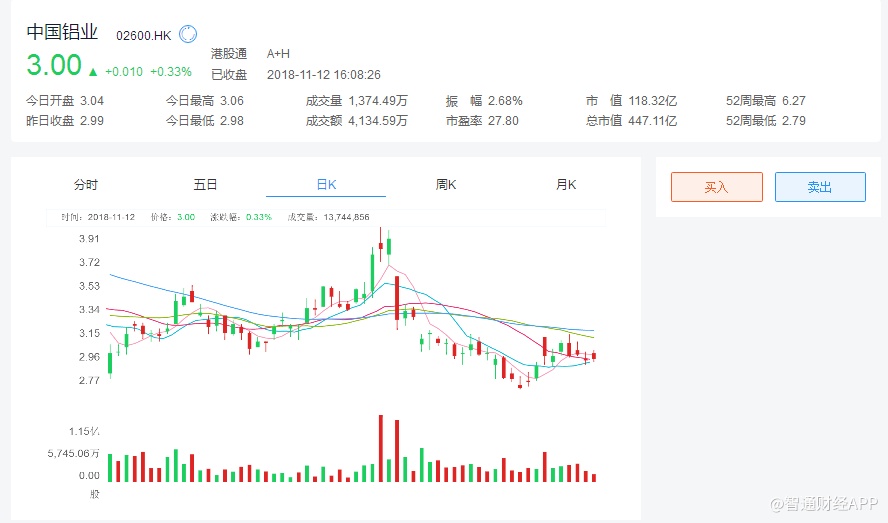Switch to the 分时 chart tab

tap(86, 184)
